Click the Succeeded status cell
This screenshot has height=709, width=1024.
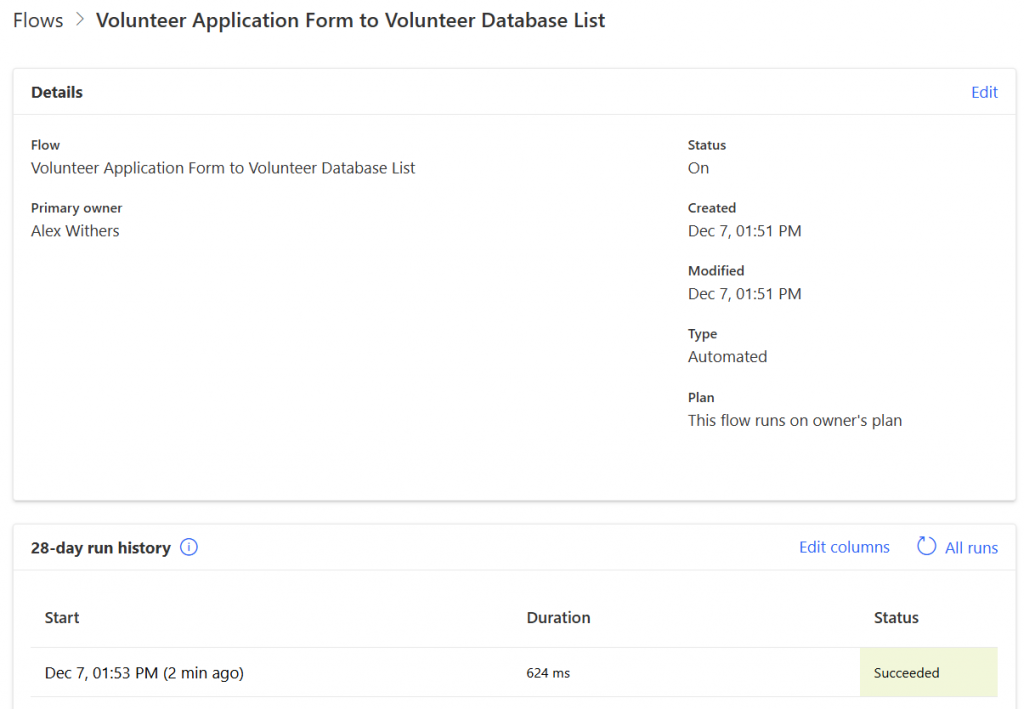click(907, 673)
